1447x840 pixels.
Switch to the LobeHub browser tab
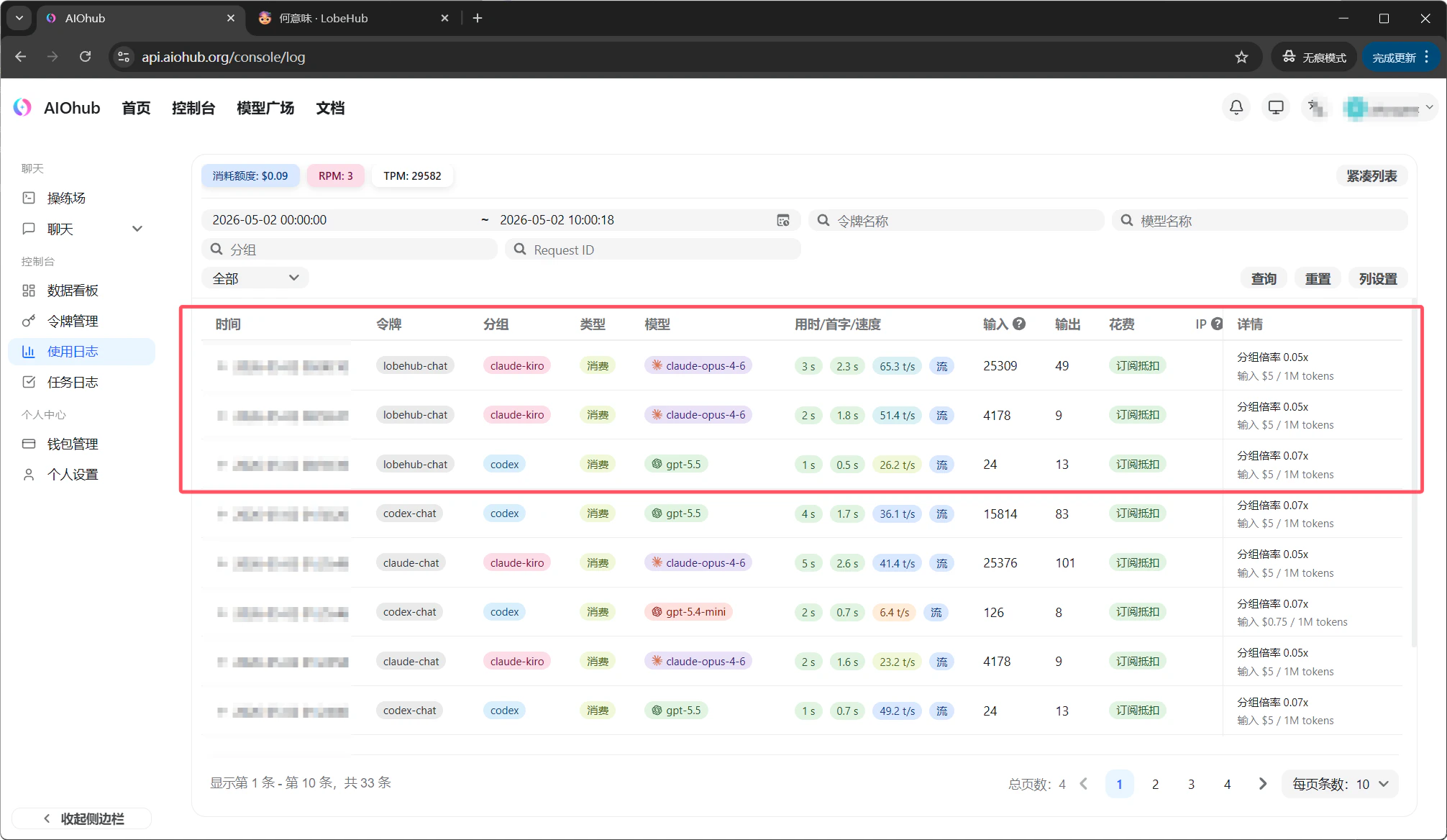pyautogui.click(x=352, y=18)
